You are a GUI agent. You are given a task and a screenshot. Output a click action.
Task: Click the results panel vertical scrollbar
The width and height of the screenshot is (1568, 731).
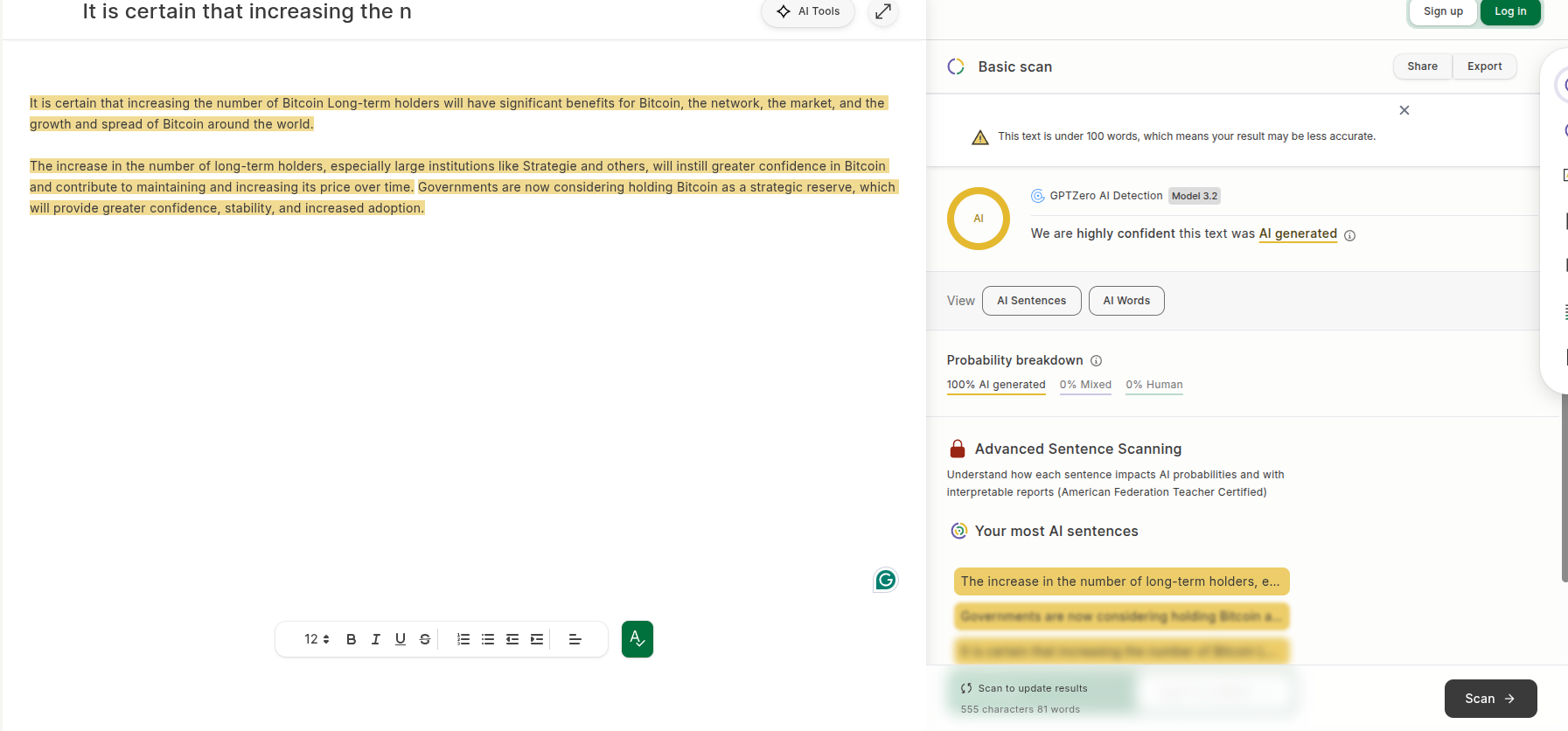[x=1565, y=488]
